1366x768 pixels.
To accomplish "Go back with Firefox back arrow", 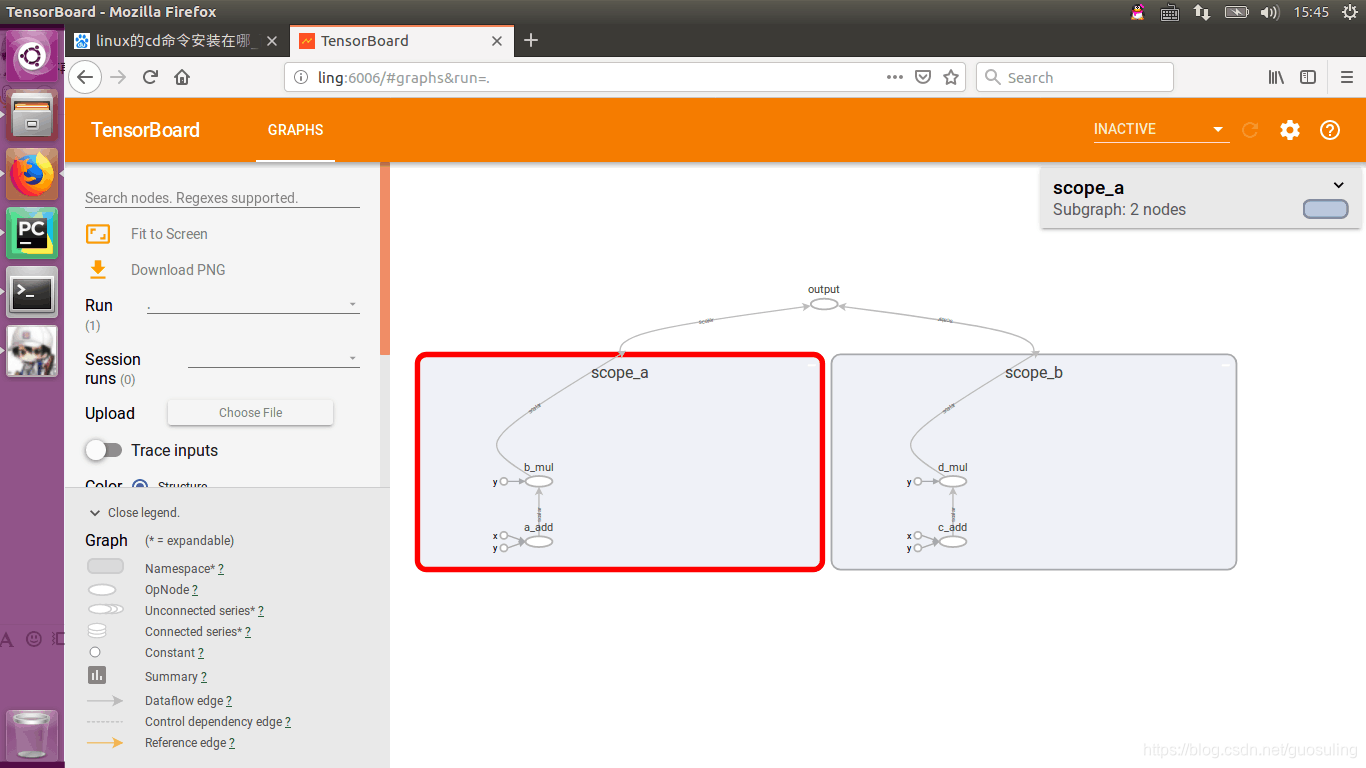I will [x=85, y=77].
